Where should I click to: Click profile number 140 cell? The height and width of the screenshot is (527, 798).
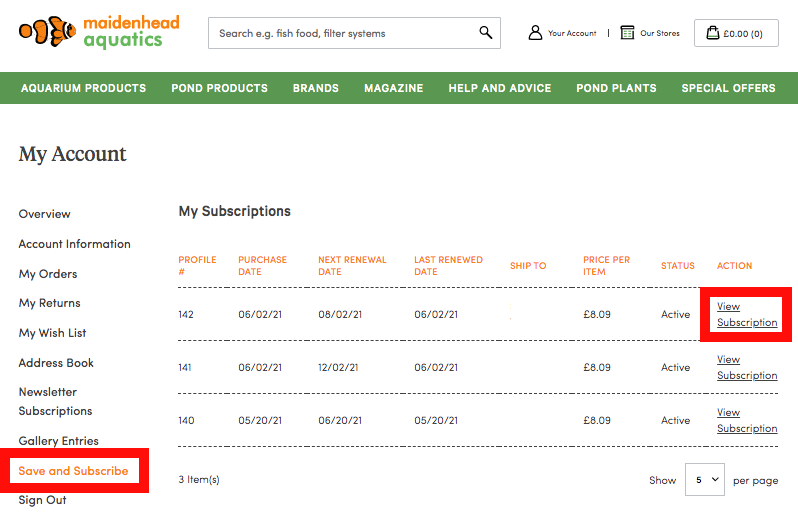tap(186, 420)
